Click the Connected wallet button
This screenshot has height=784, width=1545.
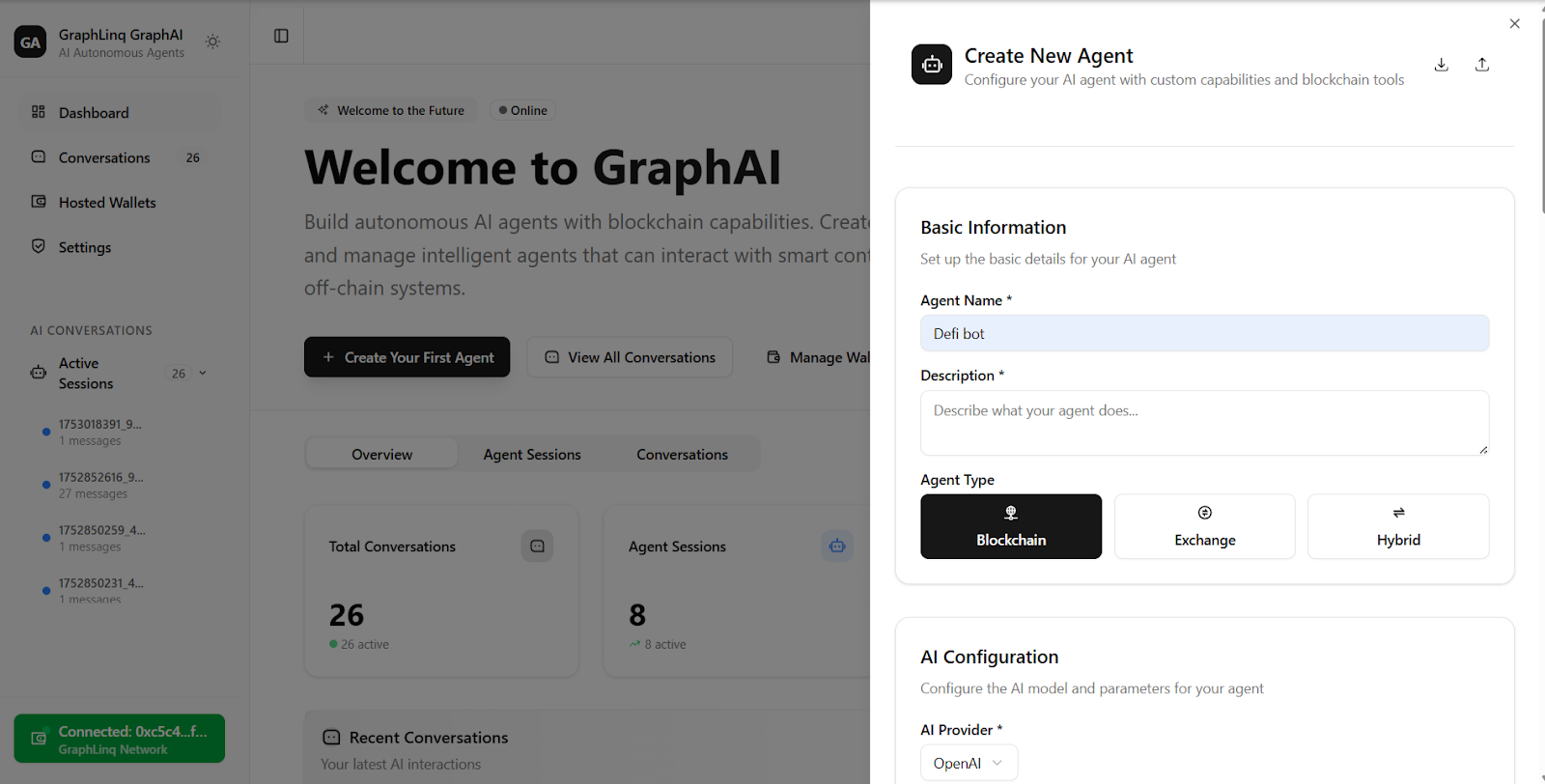pyautogui.click(x=120, y=739)
